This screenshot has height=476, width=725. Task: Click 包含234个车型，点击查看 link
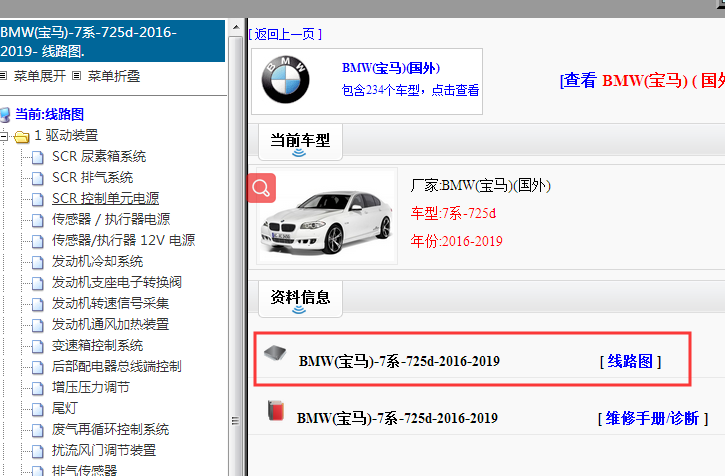point(410,90)
